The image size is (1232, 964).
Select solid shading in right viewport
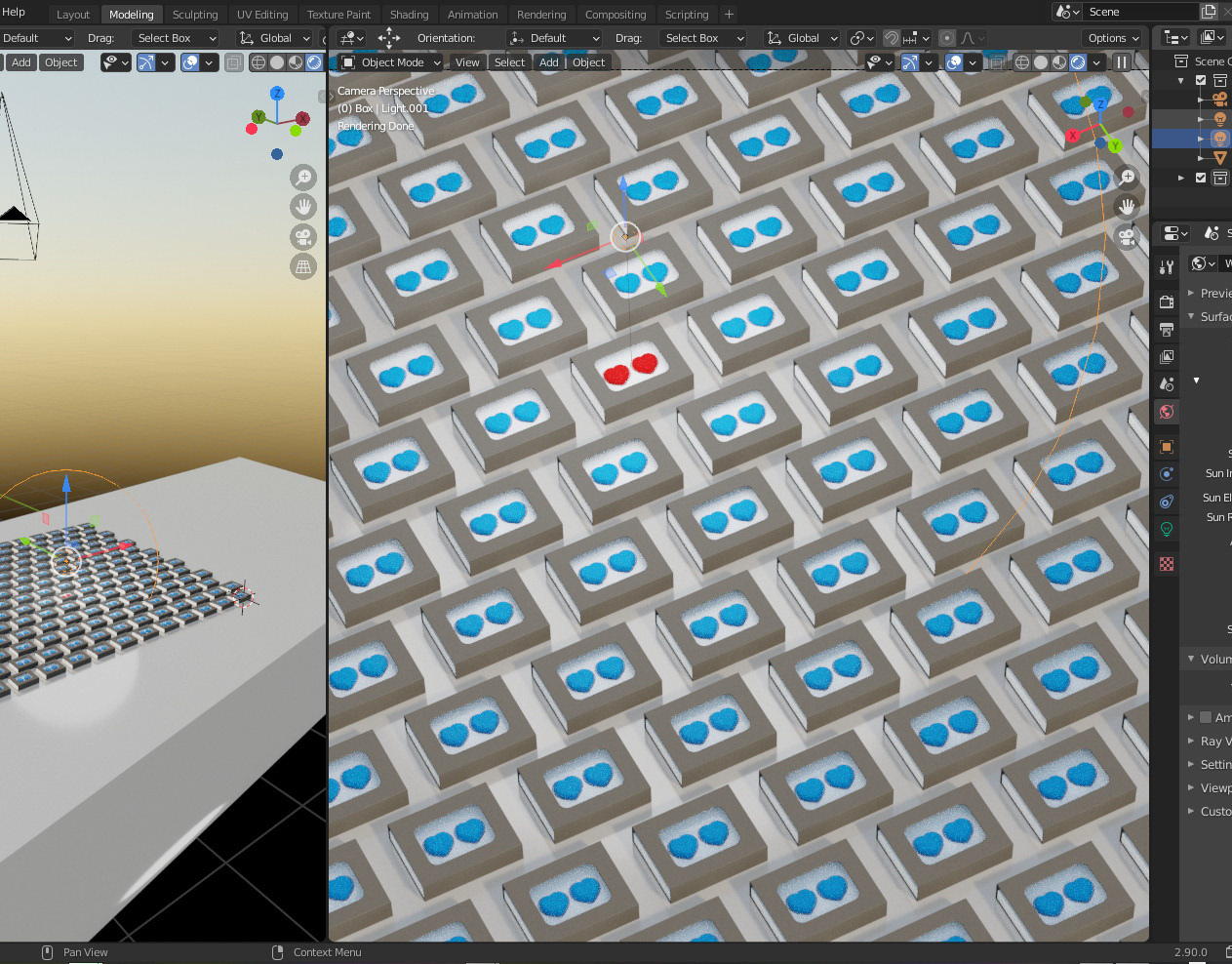pos(1041,62)
